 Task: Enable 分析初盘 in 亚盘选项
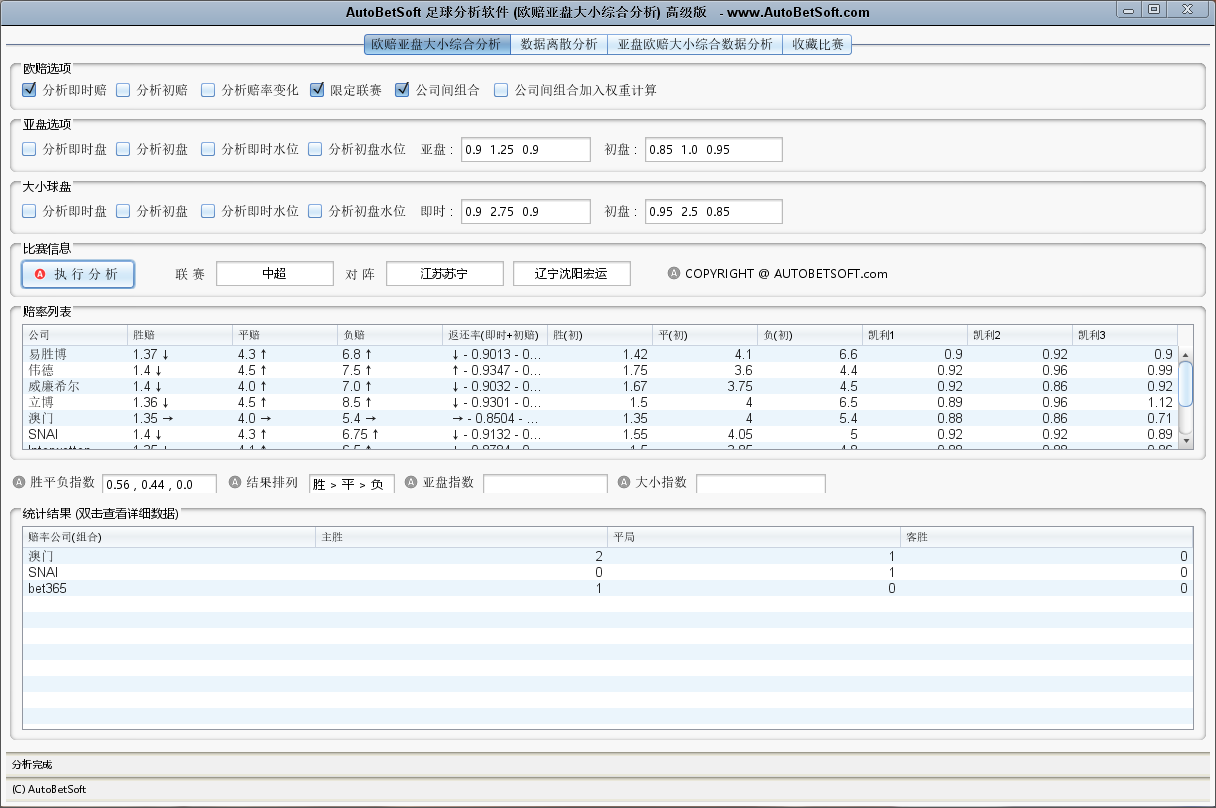click(x=123, y=149)
